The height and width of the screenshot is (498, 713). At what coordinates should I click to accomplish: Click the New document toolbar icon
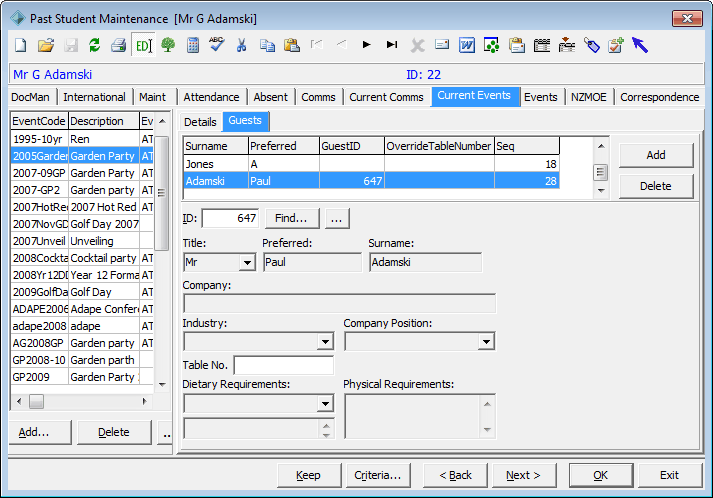pos(20,45)
